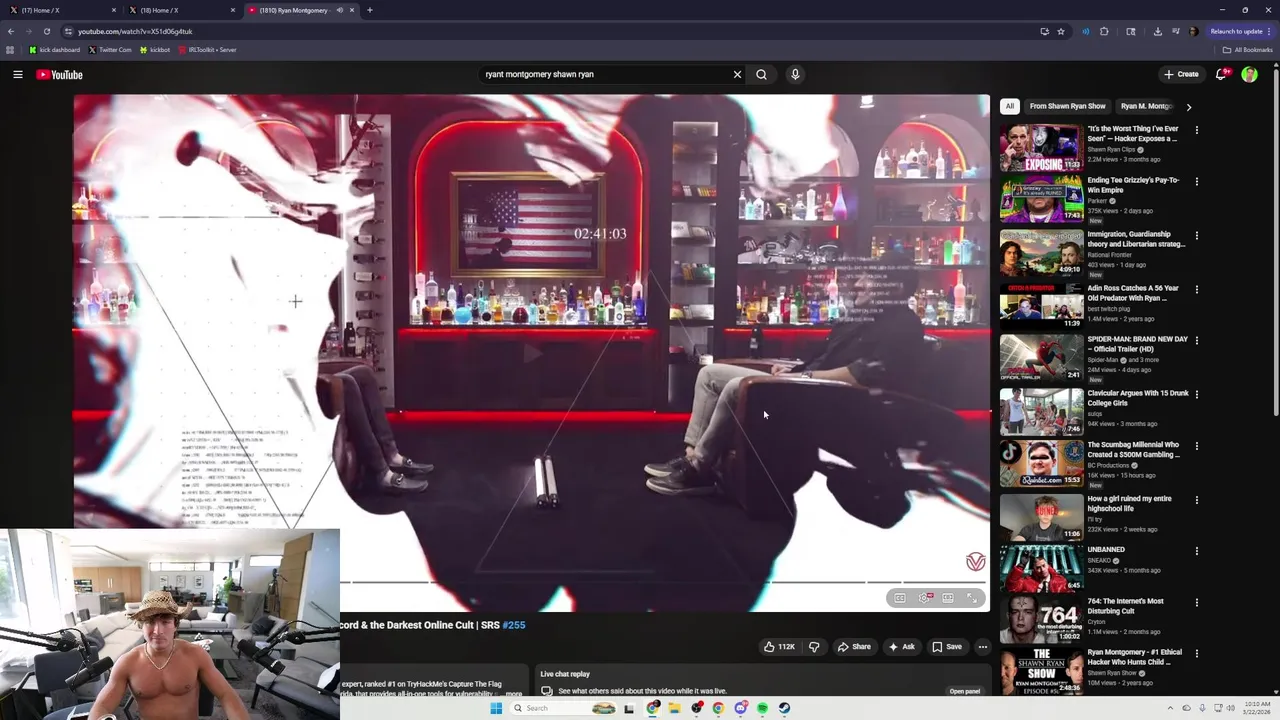
Task: Open "kick dashboard" bookmark
Action: click(x=54, y=50)
